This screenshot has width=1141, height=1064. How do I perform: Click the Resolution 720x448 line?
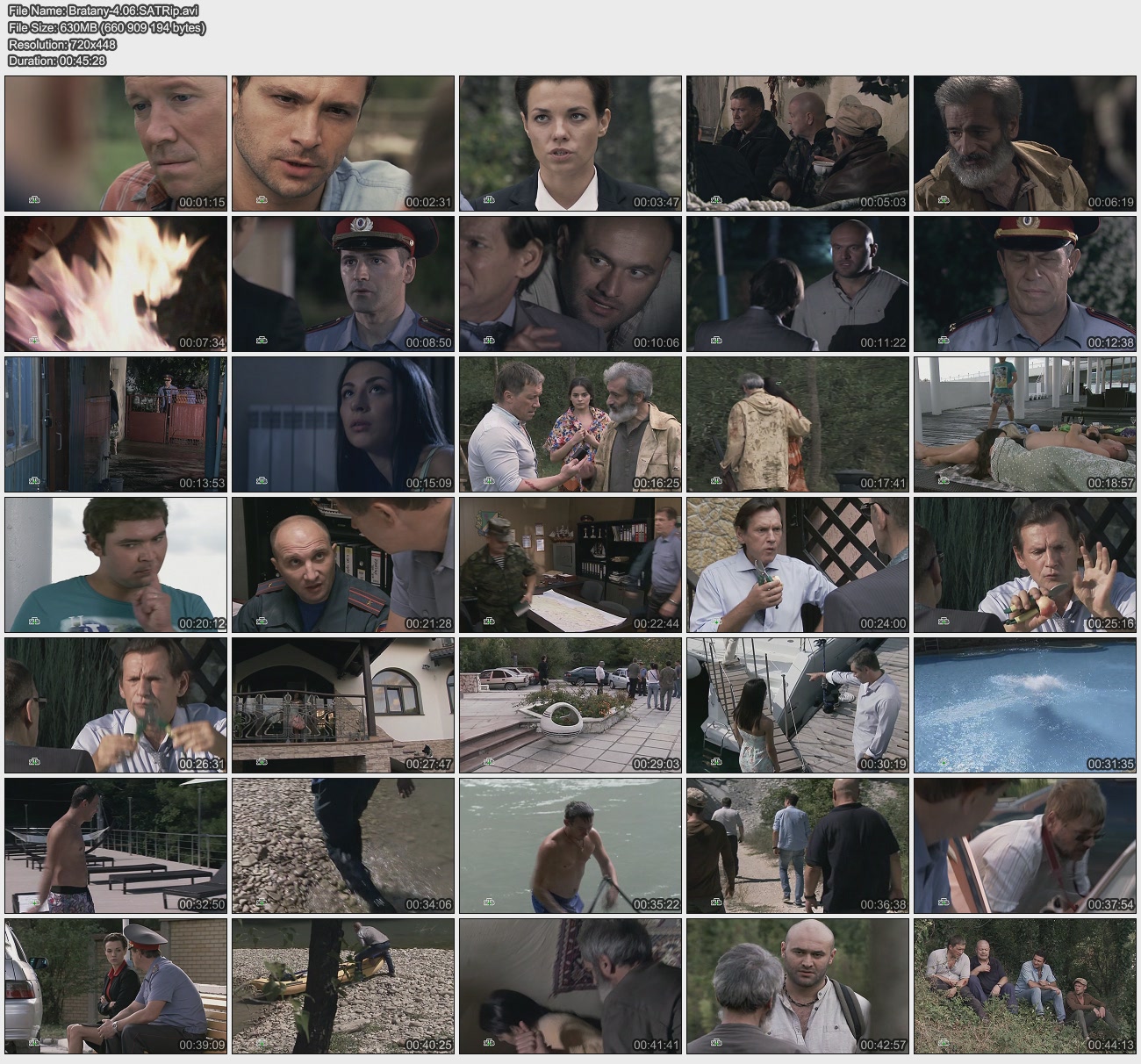(61, 44)
